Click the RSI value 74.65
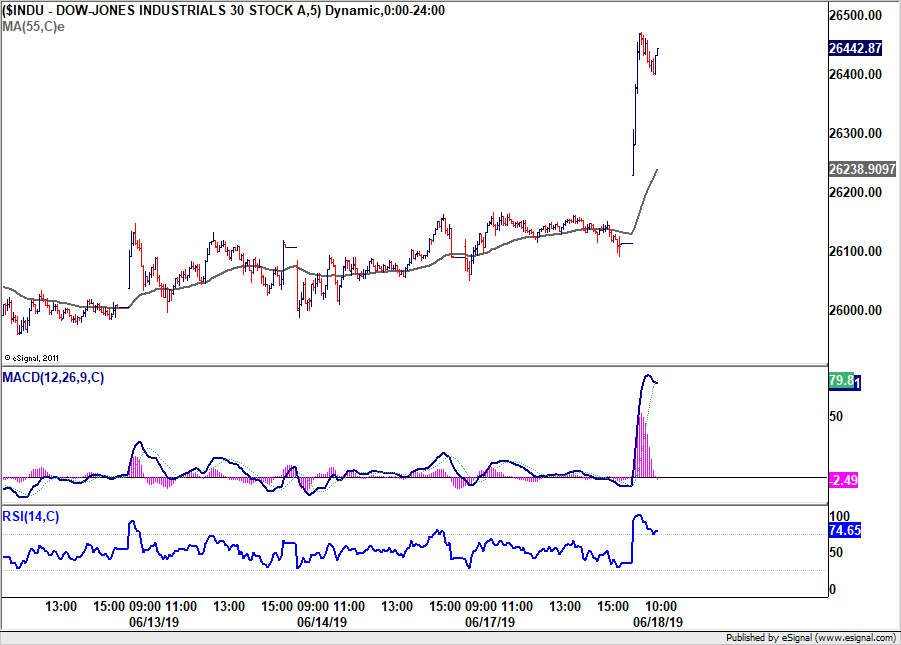The height and width of the screenshot is (645, 901). coord(845,530)
